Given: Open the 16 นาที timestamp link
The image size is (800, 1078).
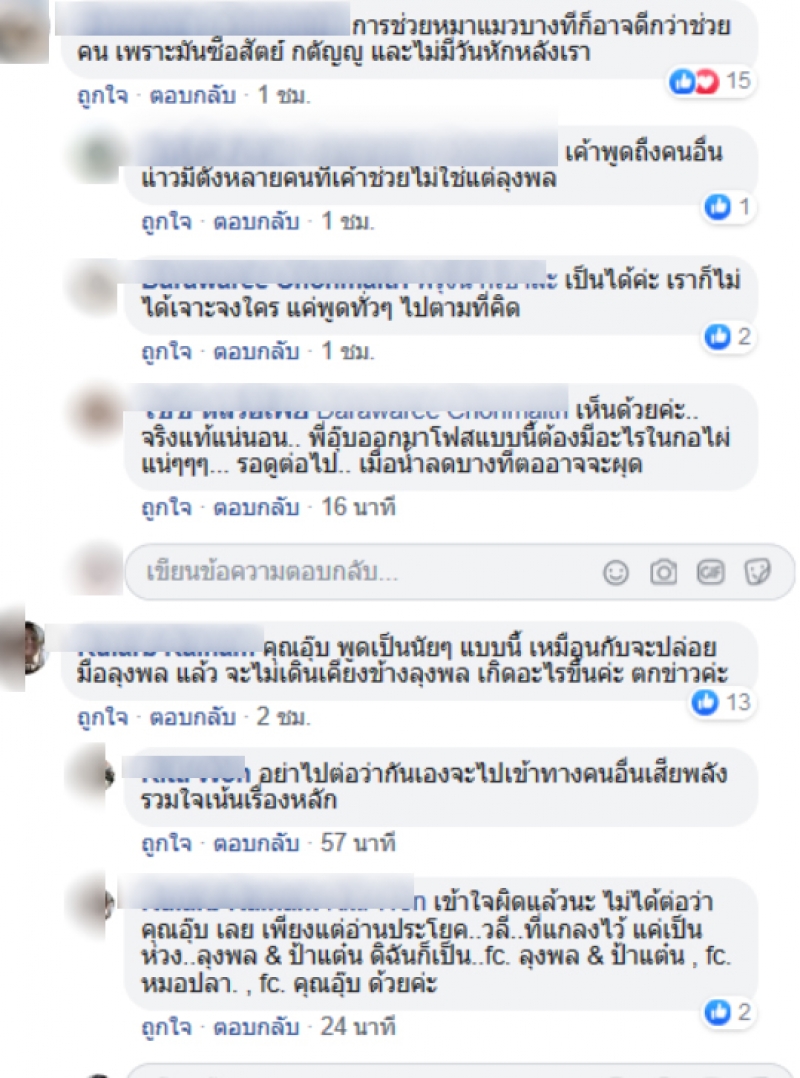Looking at the screenshot, I should tap(358, 507).
